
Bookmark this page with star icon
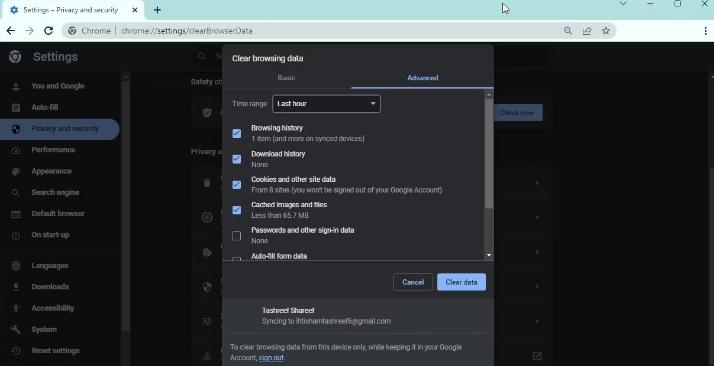point(606,31)
